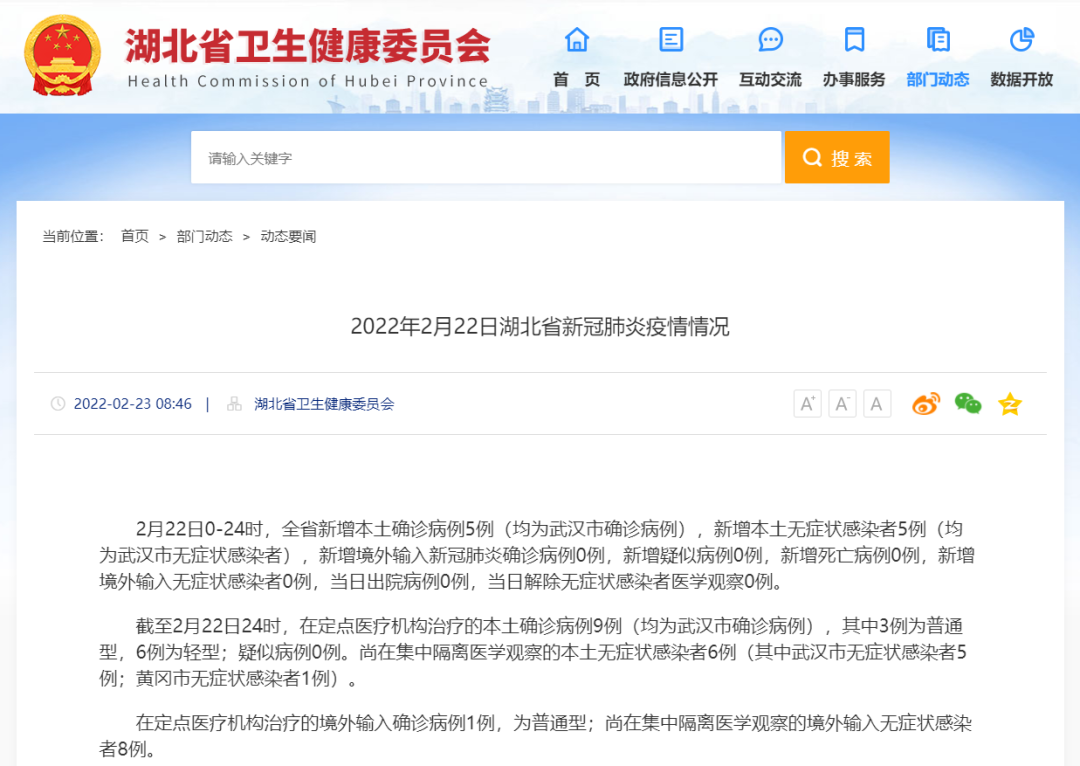Click 首页 in the breadcrumb trail
The image size is (1080, 766).
pyautogui.click(x=135, y=237)
